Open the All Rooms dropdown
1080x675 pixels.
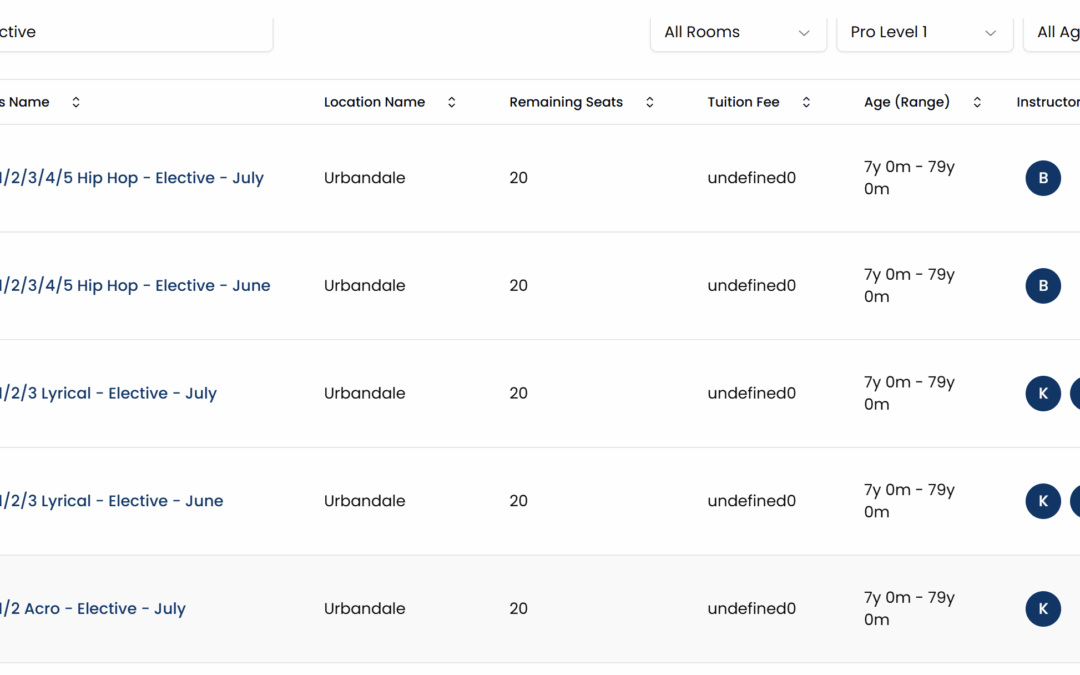[x=738, y=32]
